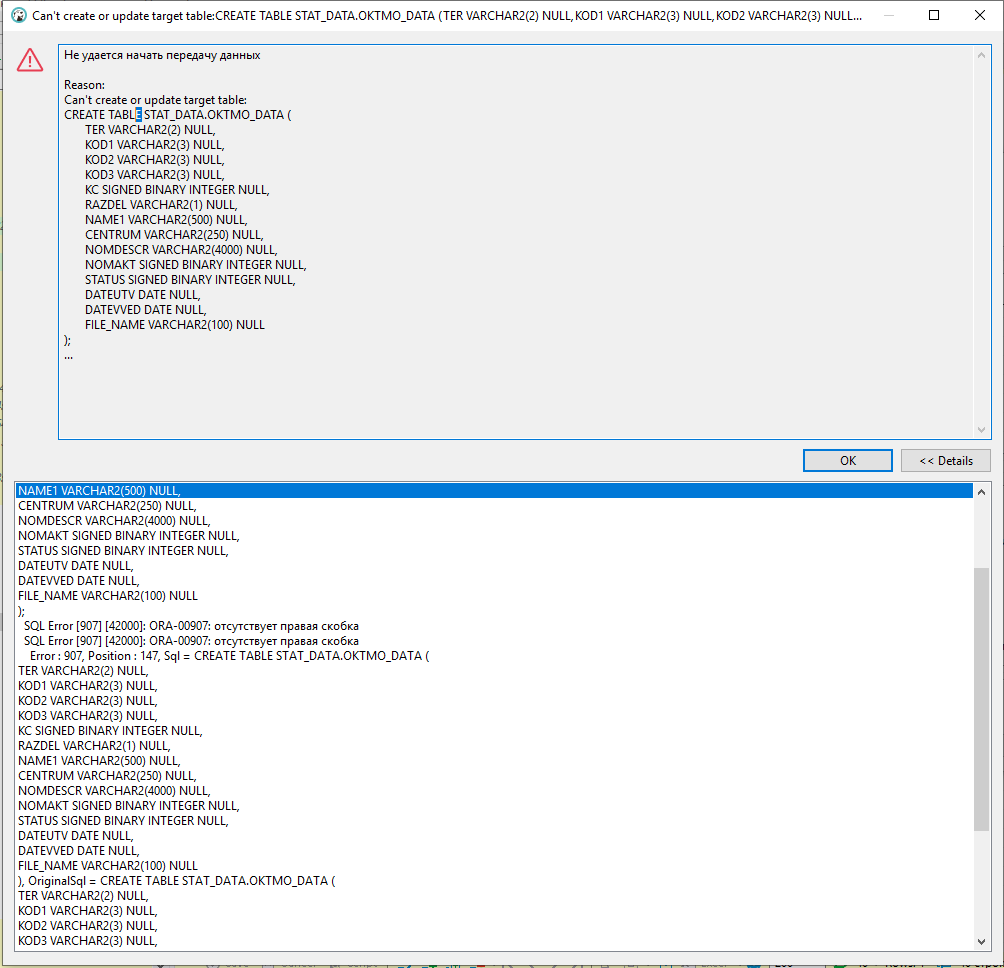Click the down arrow of the upper message scrollbar

[981, 430]
